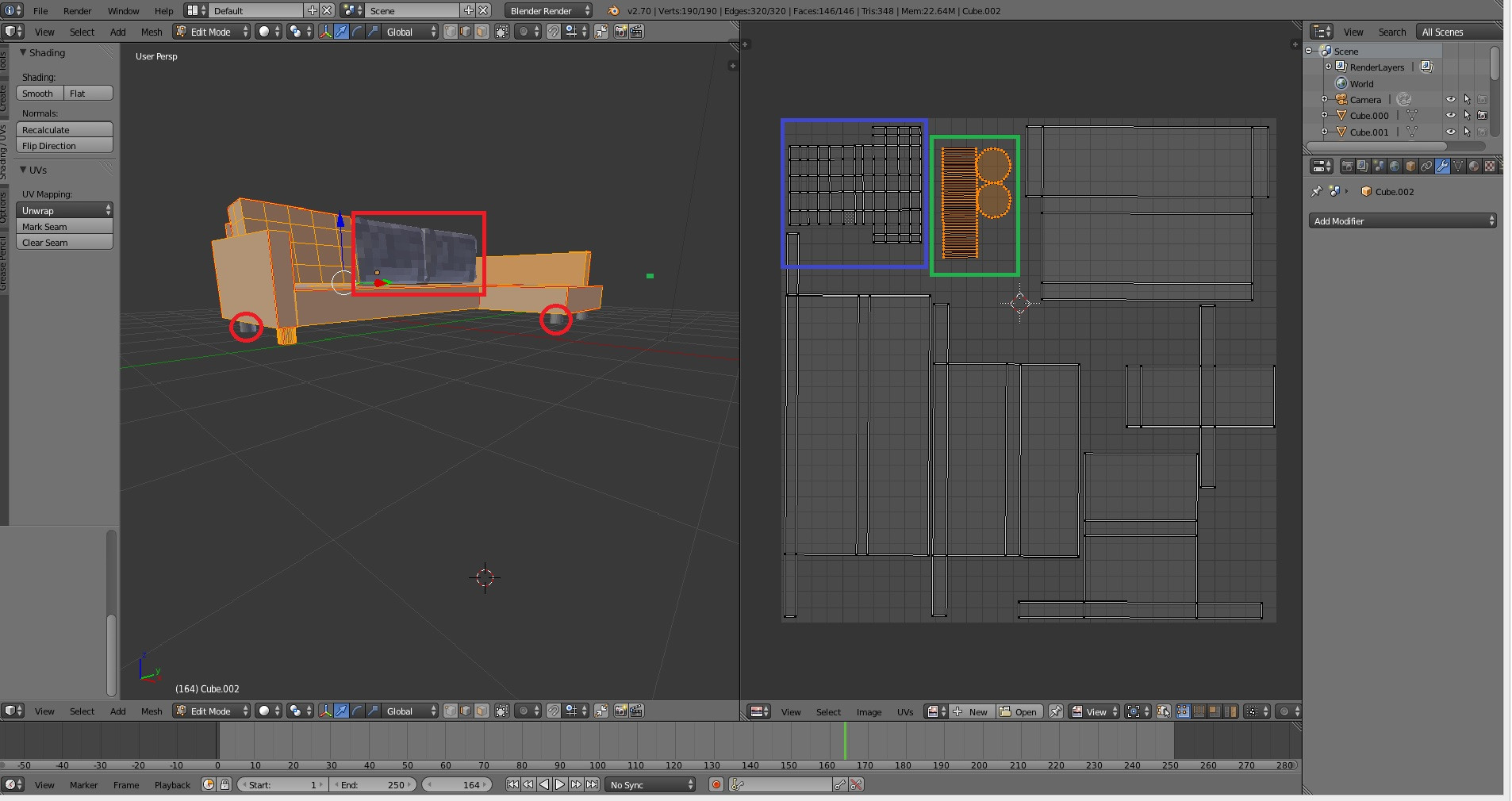1512x801 pixels.
Task: Open the Unwrap dropdown
Action: 64,210
